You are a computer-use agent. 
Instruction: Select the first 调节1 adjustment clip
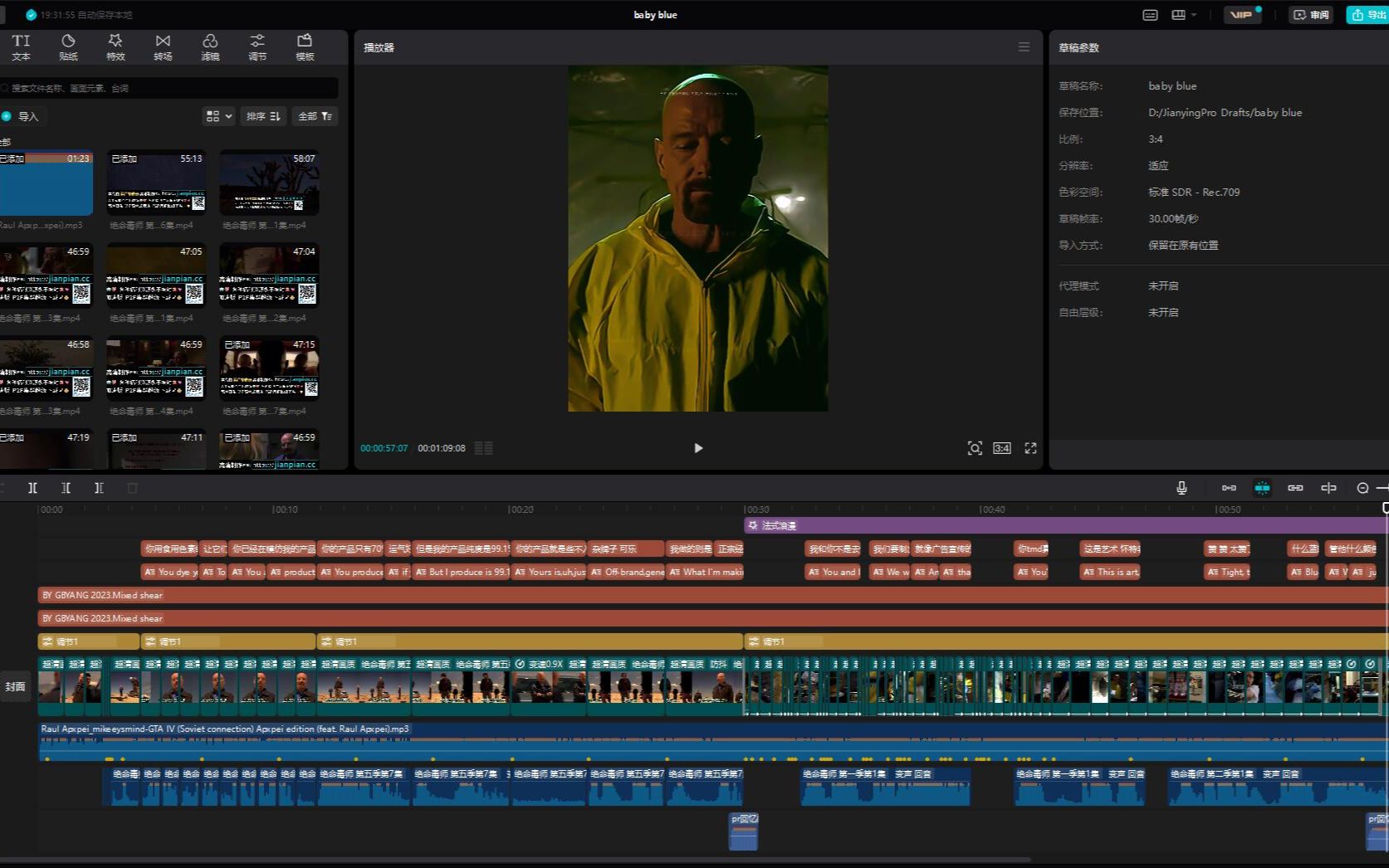pos(88,641)
